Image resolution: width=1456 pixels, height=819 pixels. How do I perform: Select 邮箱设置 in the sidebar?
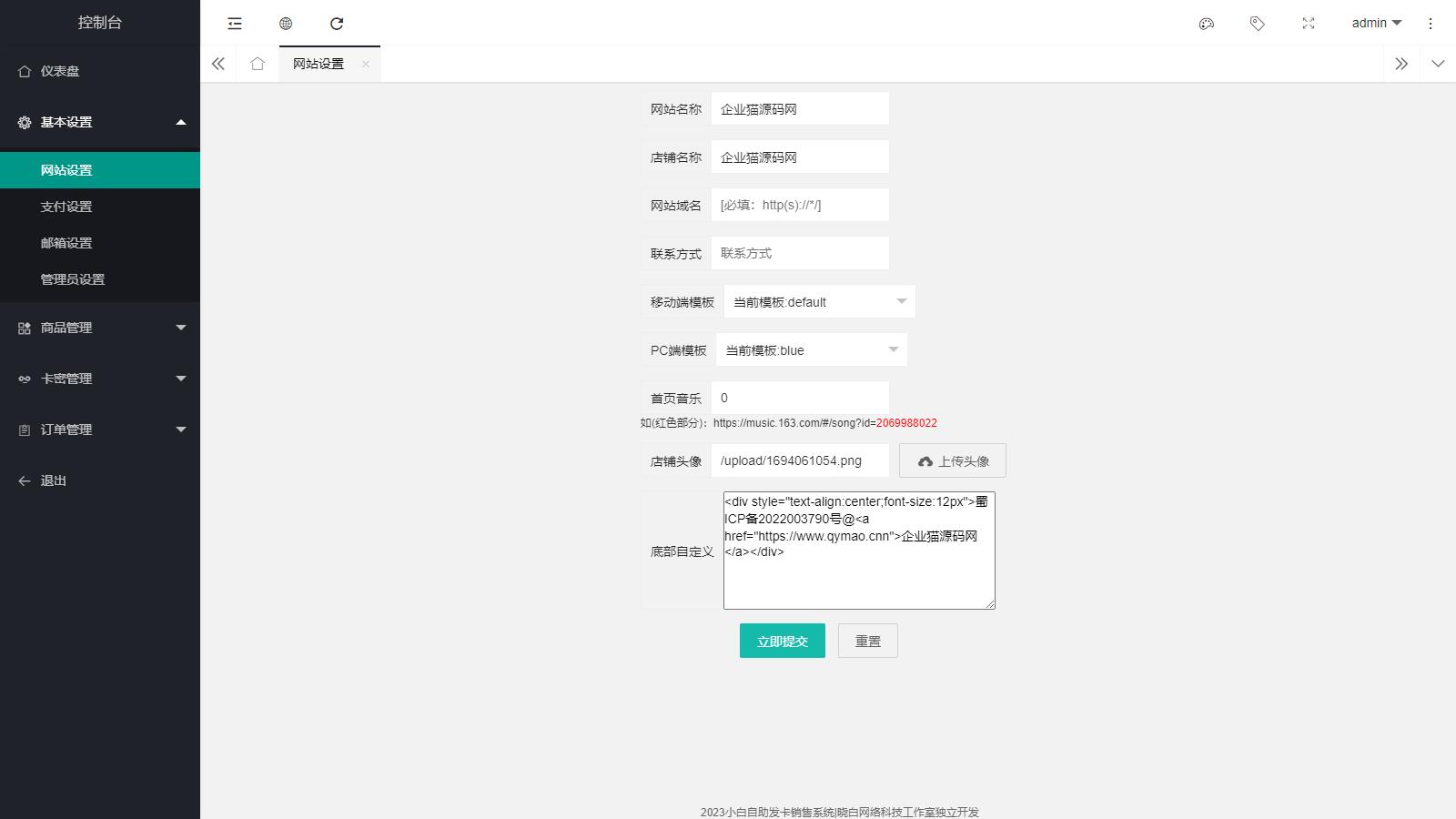coord(66,243)
